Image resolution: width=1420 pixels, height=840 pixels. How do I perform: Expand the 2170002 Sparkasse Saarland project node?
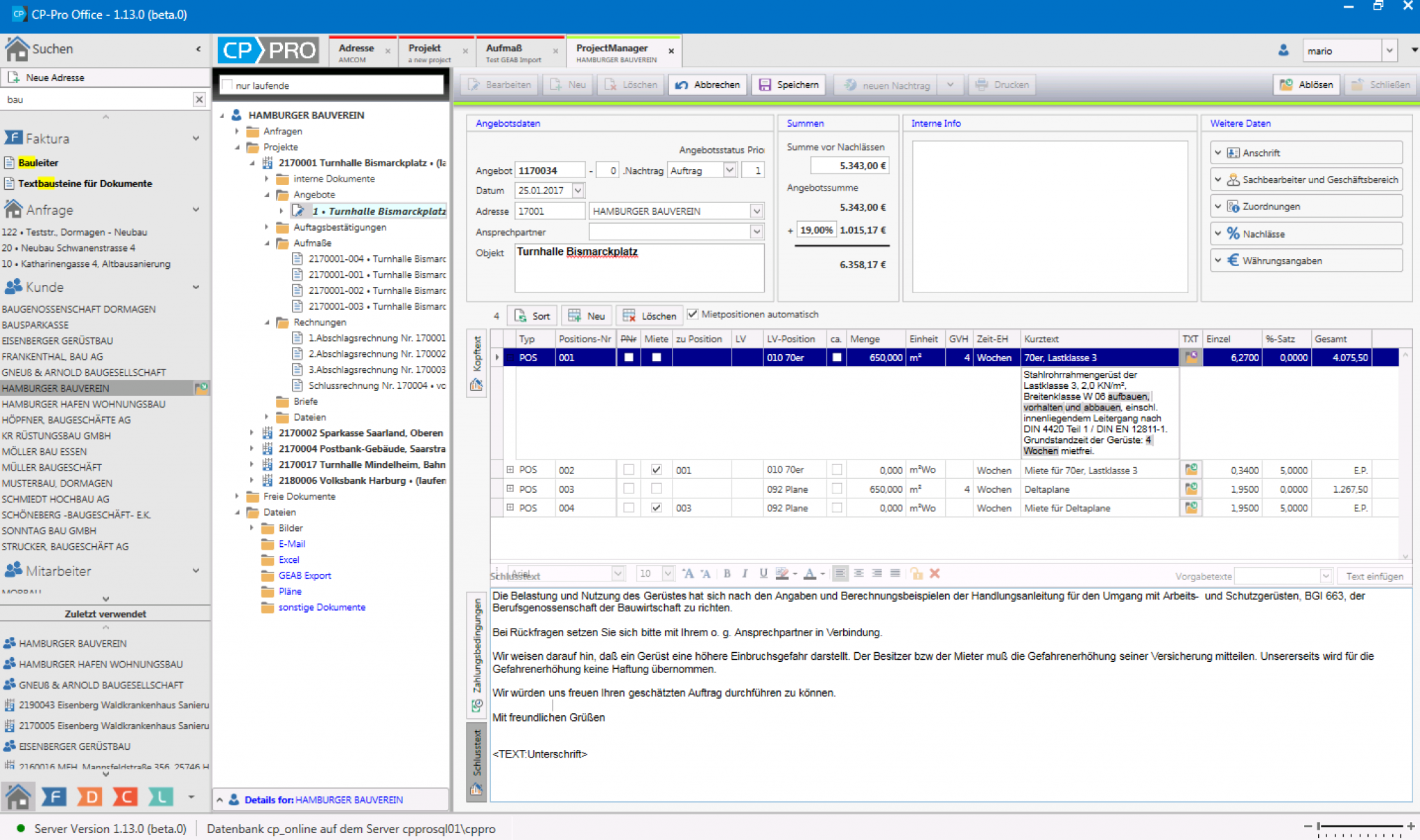[252, 432]
